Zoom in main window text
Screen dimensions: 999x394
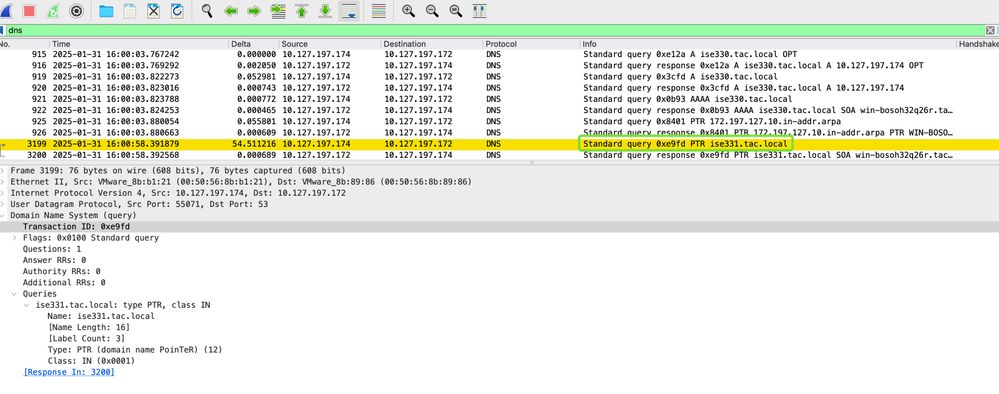click(408, 10)
